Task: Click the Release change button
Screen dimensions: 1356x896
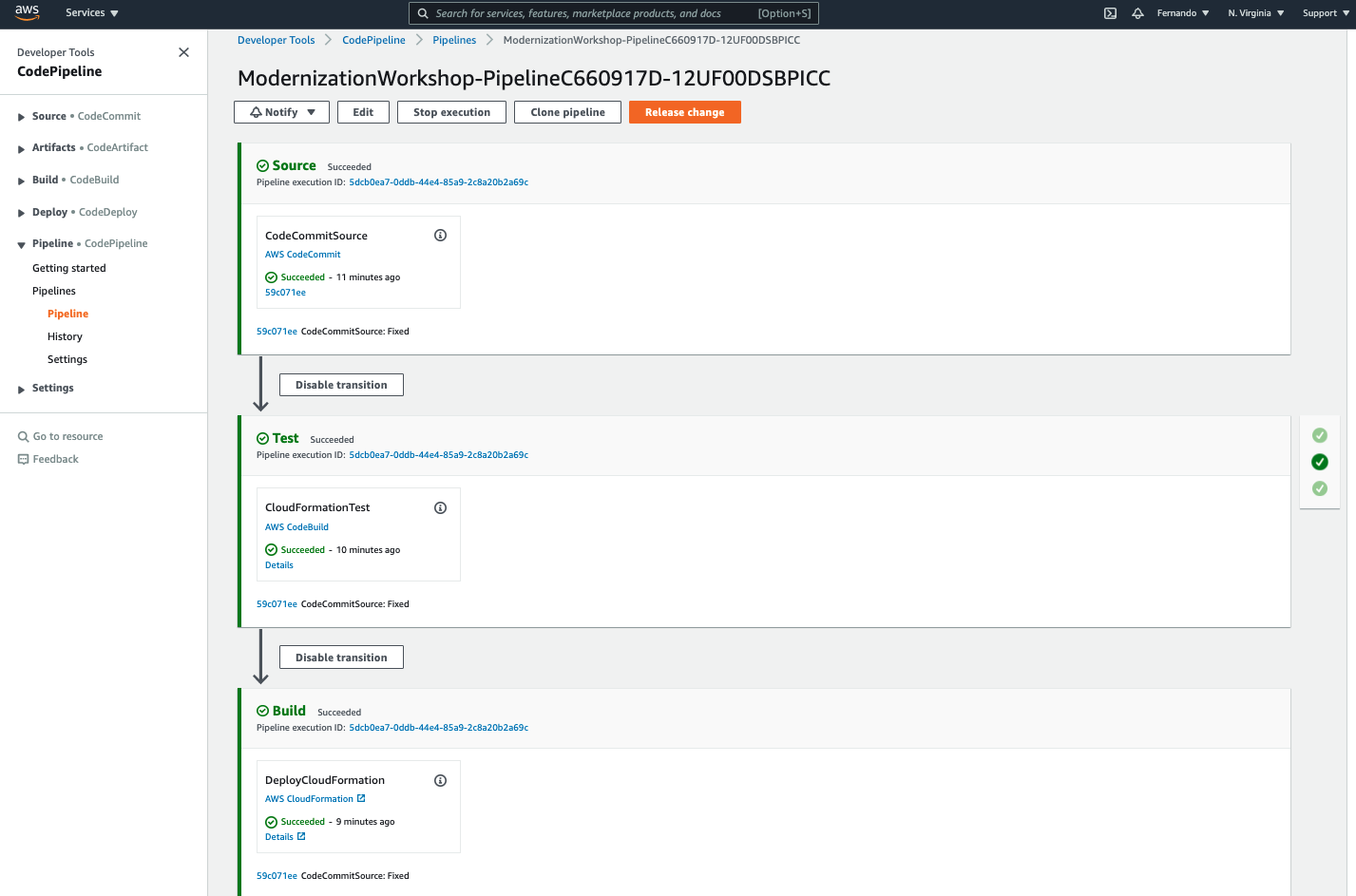Action: click(x=684, y=112)
